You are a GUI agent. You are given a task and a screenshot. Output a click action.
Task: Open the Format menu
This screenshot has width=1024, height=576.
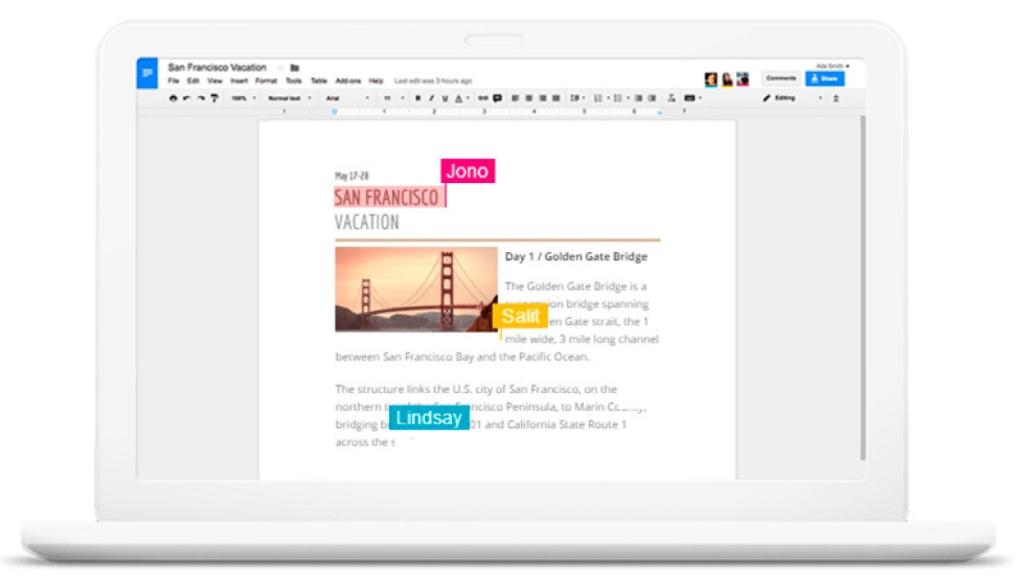265,80
